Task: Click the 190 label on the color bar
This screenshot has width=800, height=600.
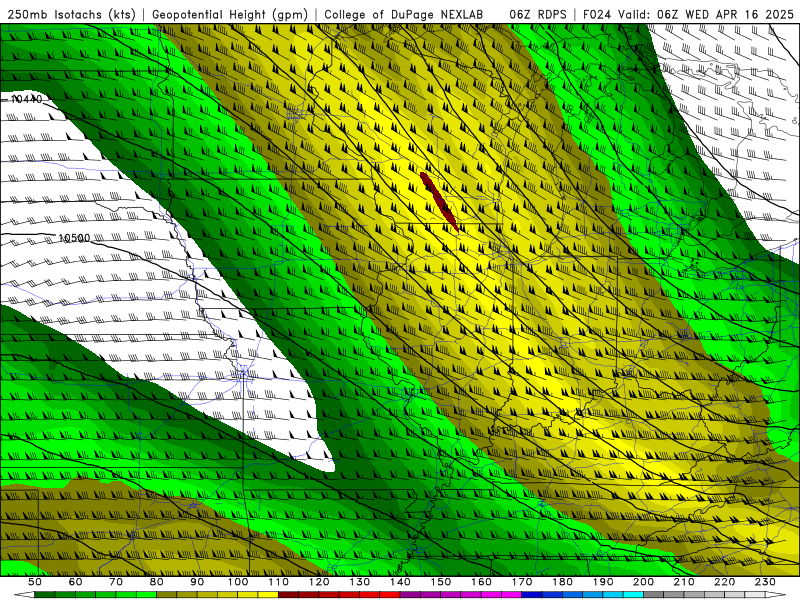Action: pyautogui.click(x=603, y=582)
